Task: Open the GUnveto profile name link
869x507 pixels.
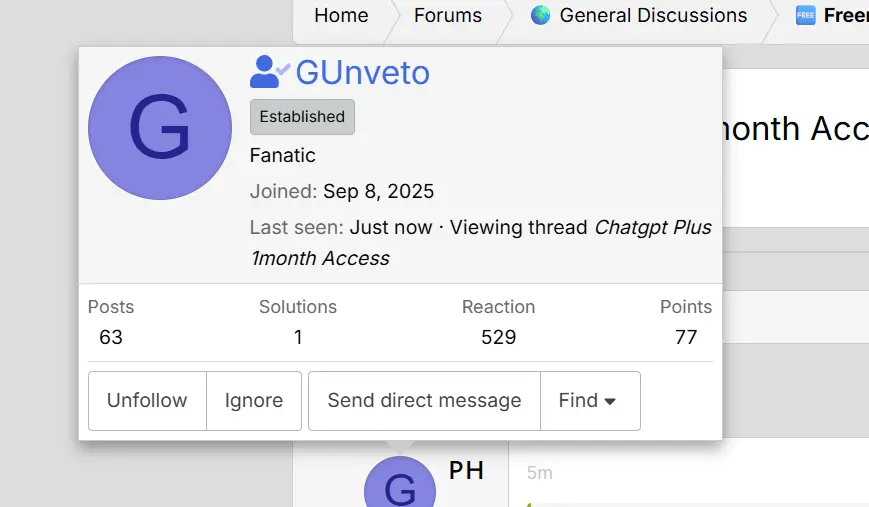Action: (x=362, y=73)
